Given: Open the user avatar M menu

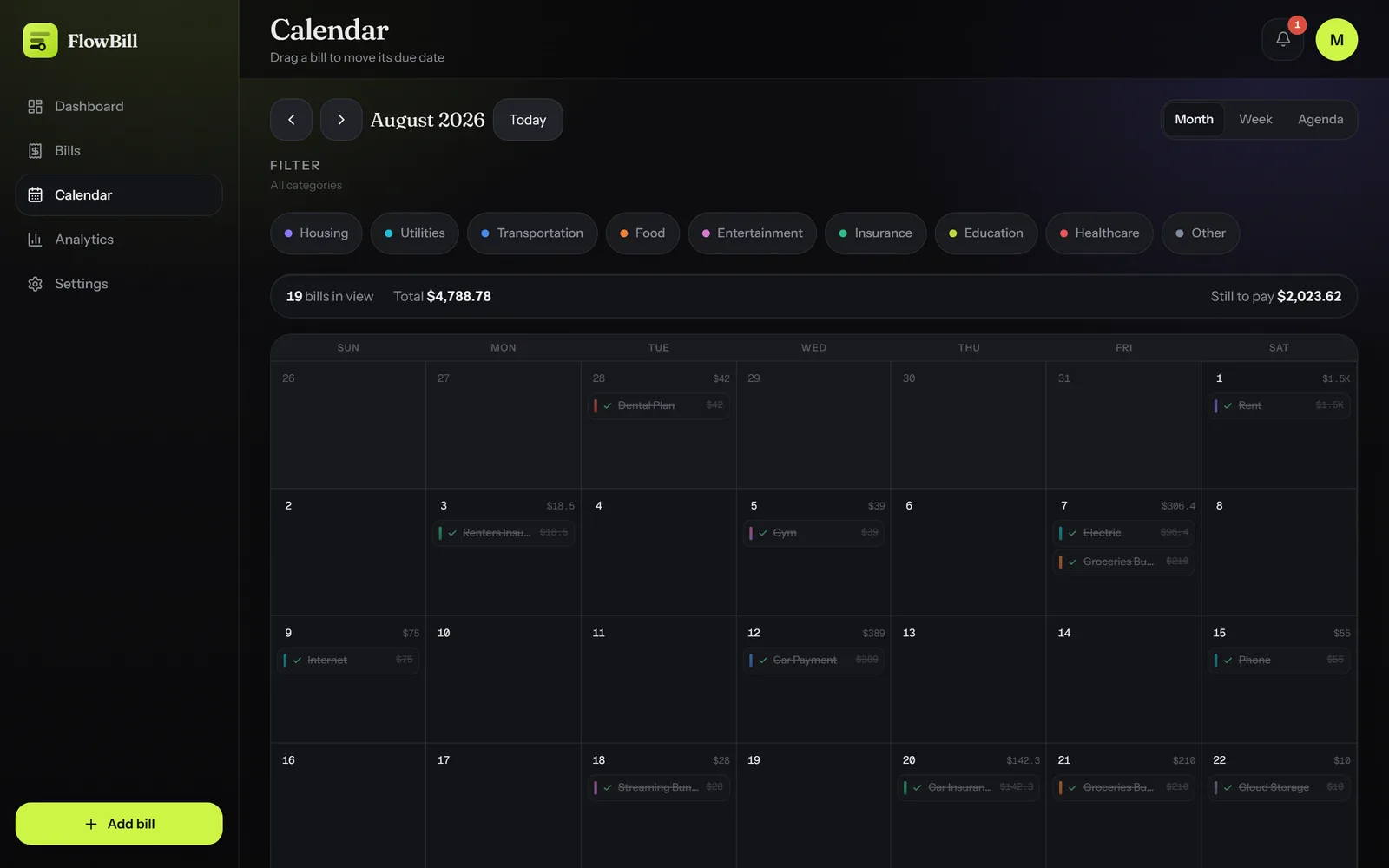Looking at the screenshot, I should coord(1336,40).
